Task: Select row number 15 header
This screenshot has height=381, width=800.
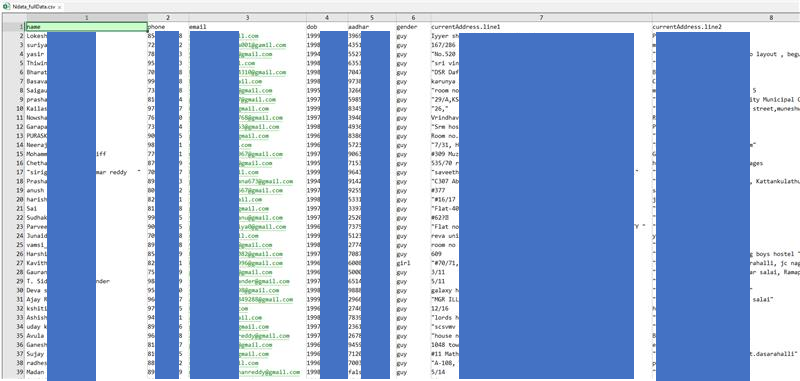Action: tap(13, 154)
